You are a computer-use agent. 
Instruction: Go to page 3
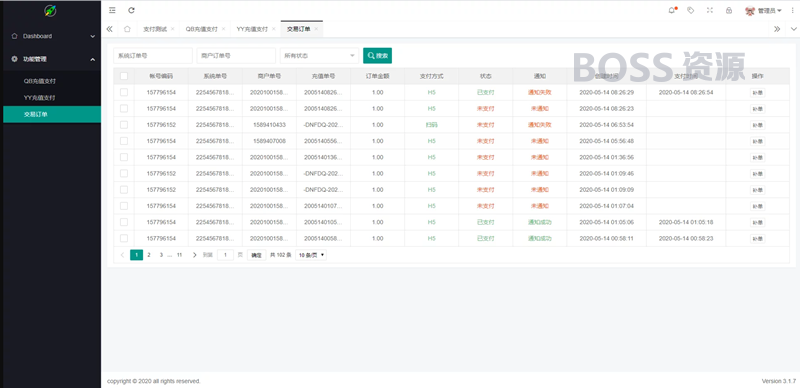(x=161, y=255)
